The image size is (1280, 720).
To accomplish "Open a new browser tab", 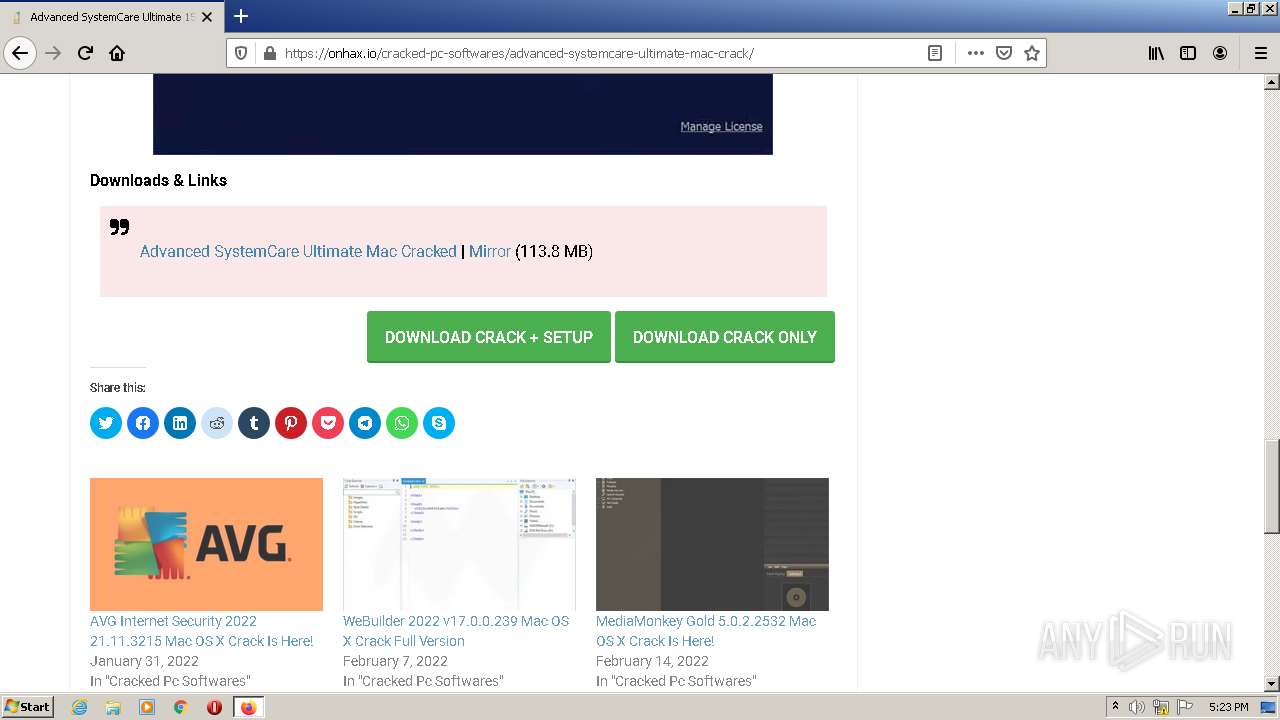I will point(241,16).
